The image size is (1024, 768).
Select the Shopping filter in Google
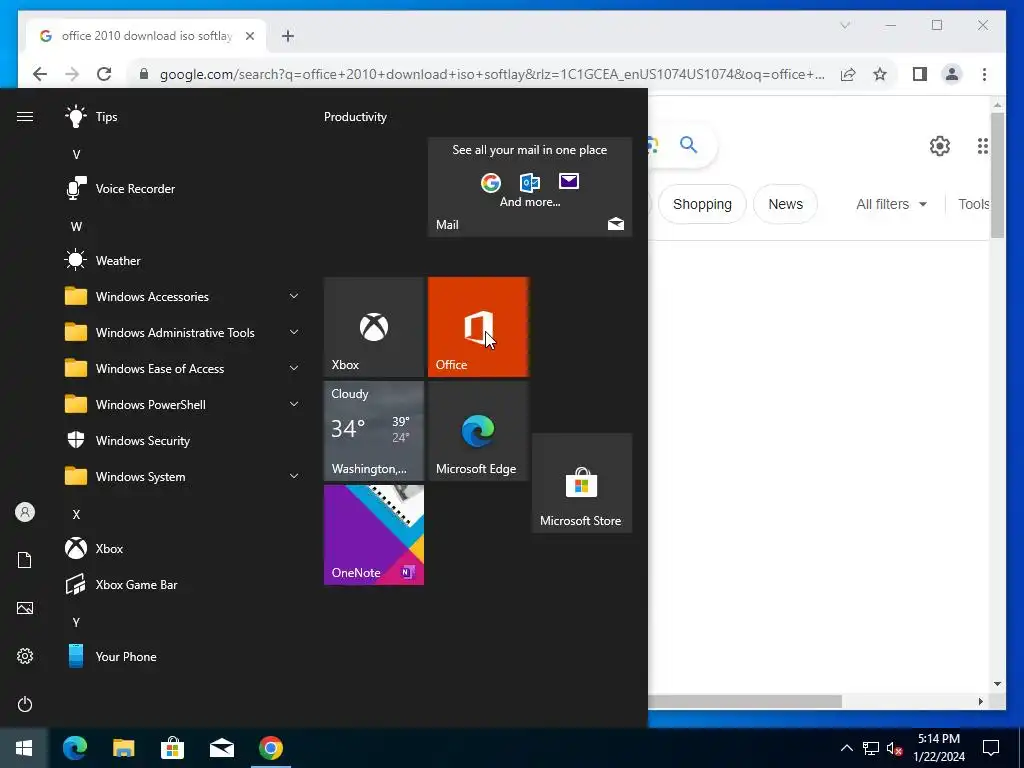(x=702, y=204)
